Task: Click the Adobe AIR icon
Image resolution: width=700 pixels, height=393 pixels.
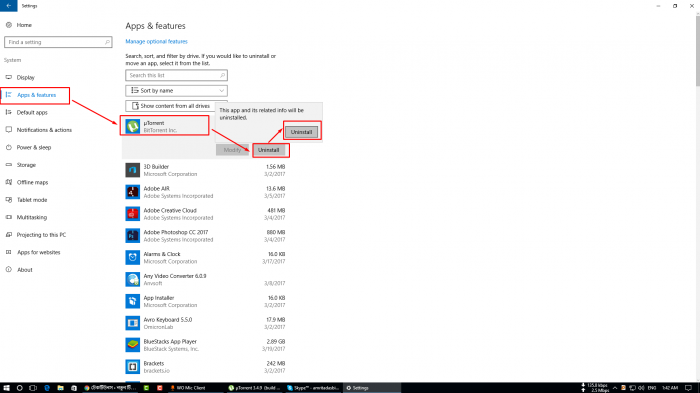Action: pos(133,192)
